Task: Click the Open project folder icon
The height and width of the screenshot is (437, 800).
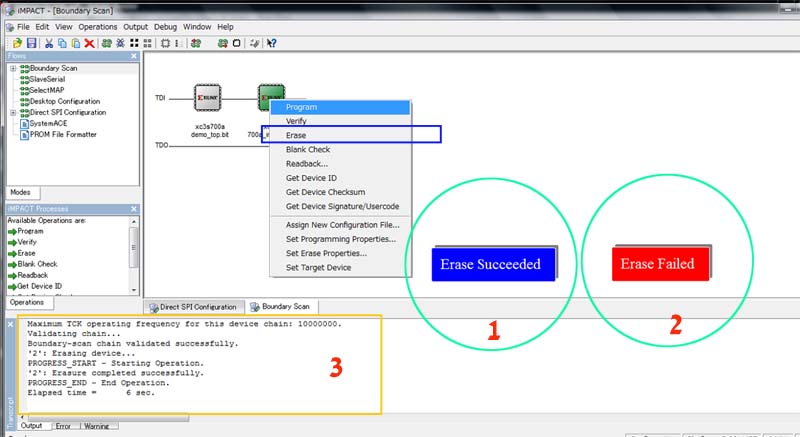Action: tap(17, 43)
